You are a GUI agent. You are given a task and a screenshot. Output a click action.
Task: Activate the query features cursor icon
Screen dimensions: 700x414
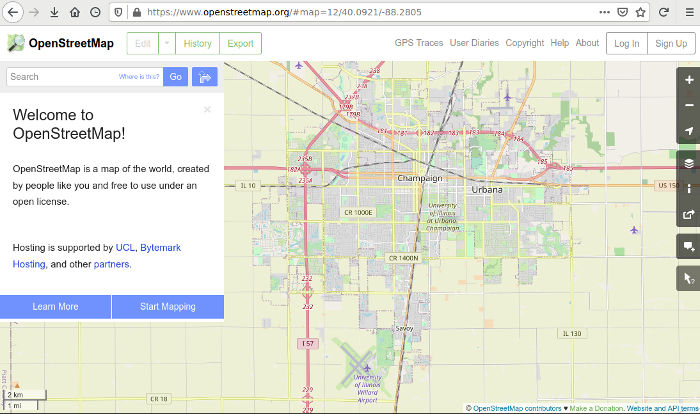689,279
